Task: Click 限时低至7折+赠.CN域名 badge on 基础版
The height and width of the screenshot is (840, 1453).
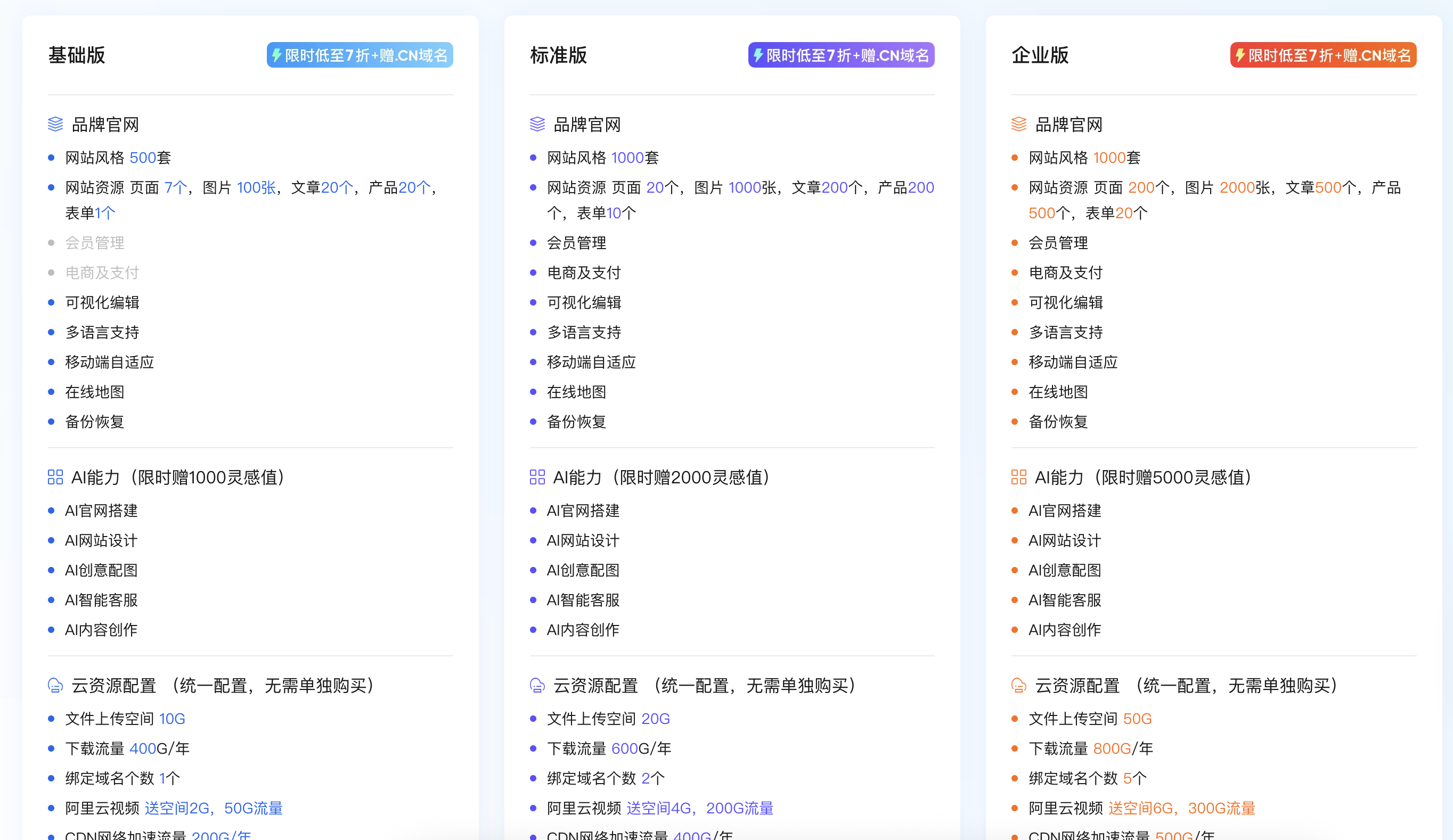Action: (359, 55)
